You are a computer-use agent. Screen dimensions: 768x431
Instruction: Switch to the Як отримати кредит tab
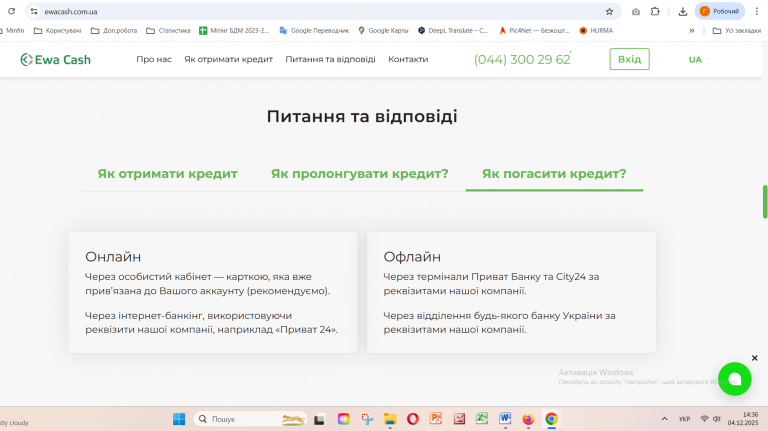pyautogui.click(x=168, y=174)
